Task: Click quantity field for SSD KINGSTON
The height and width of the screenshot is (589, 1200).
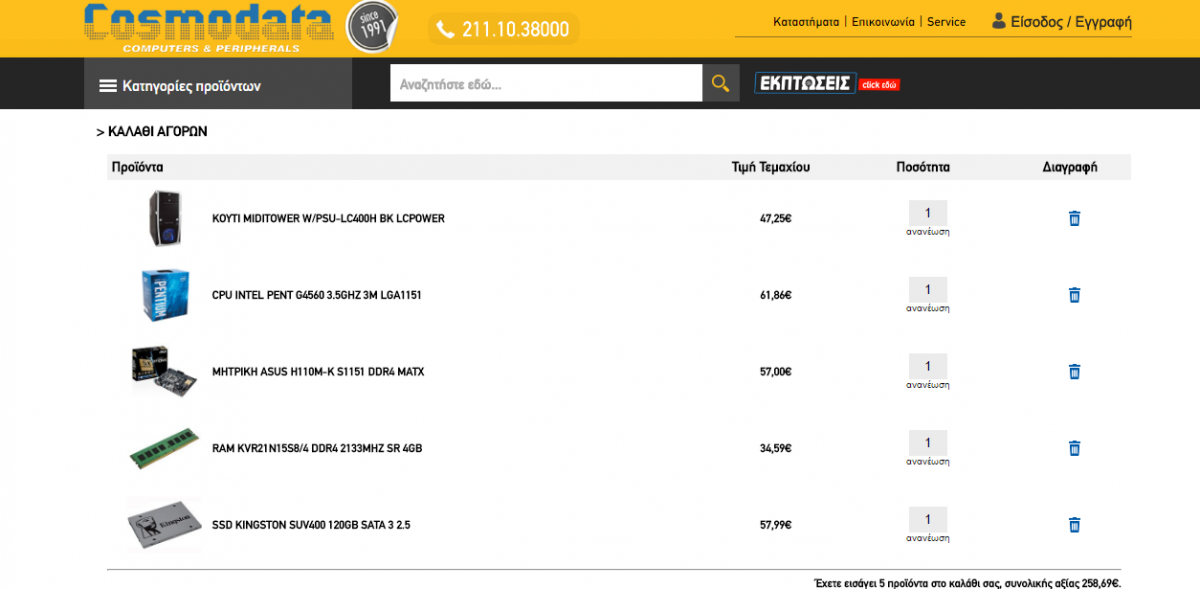Action: tap(928, 520)
